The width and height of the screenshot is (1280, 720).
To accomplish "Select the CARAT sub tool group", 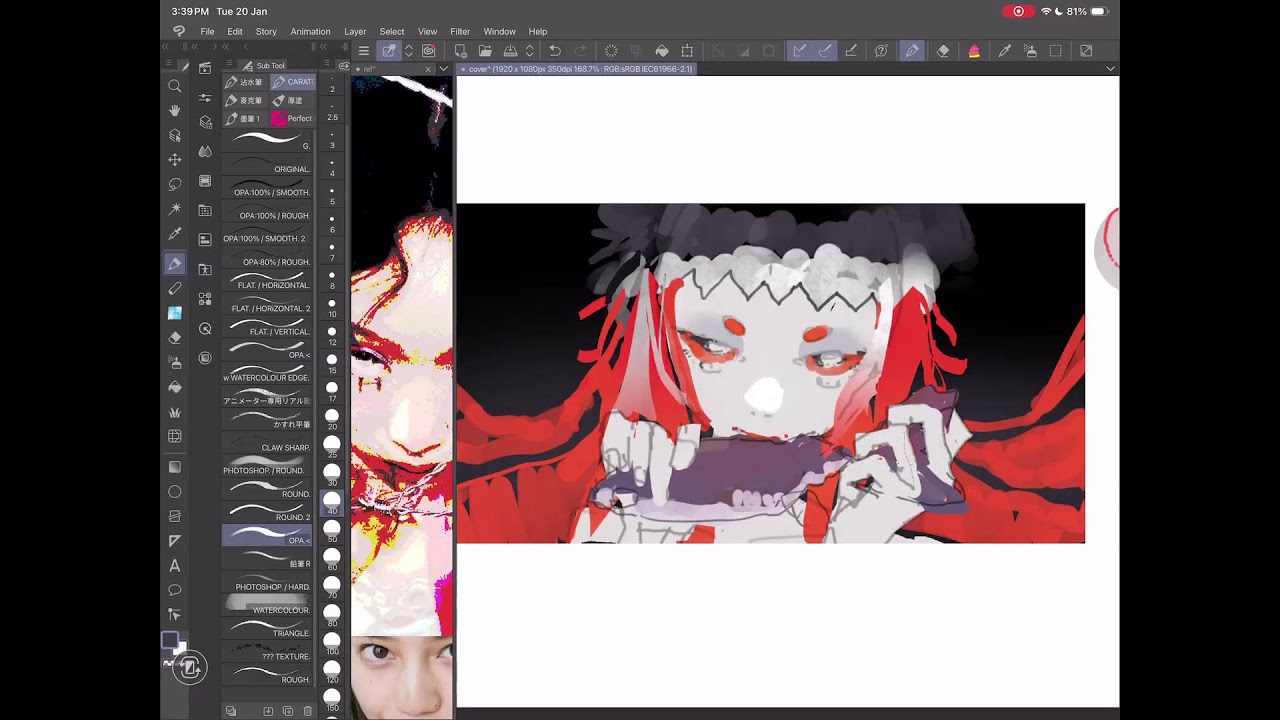I will [x=293, y=82].
